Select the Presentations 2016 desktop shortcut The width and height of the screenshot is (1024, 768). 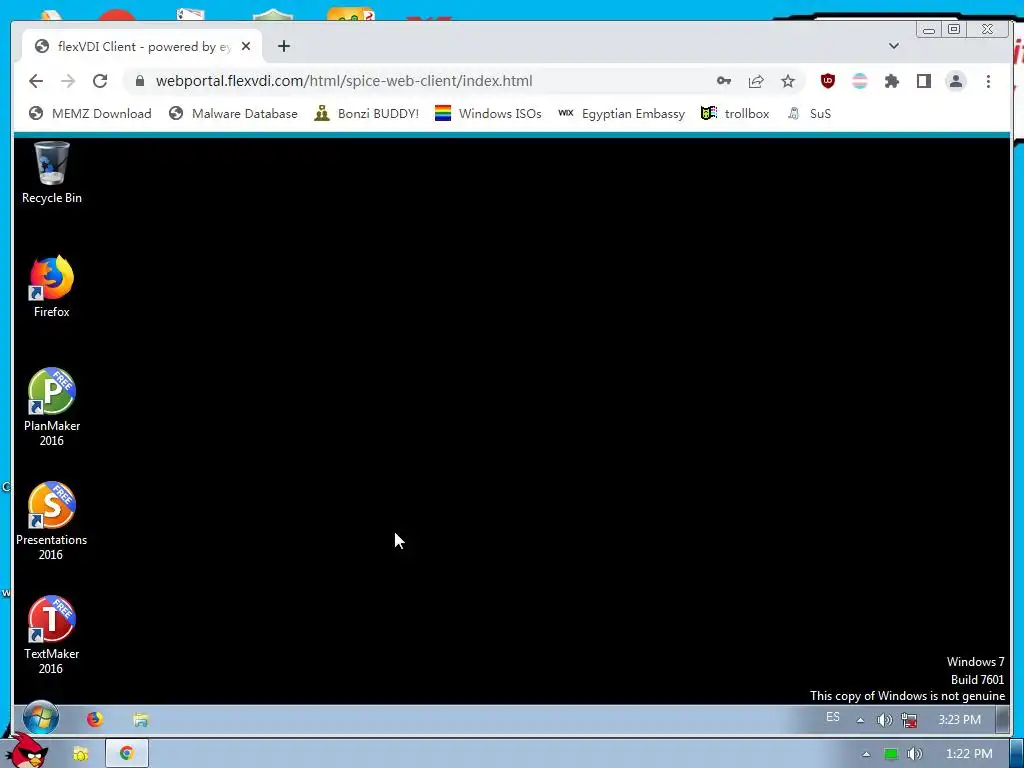52,521
